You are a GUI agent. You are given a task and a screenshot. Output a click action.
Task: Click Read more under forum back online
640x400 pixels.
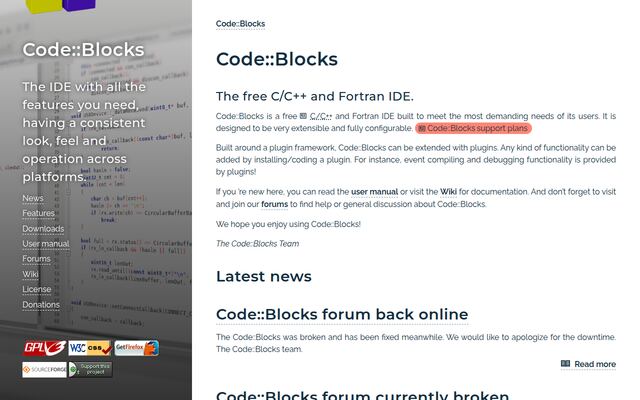click(588, 364)
